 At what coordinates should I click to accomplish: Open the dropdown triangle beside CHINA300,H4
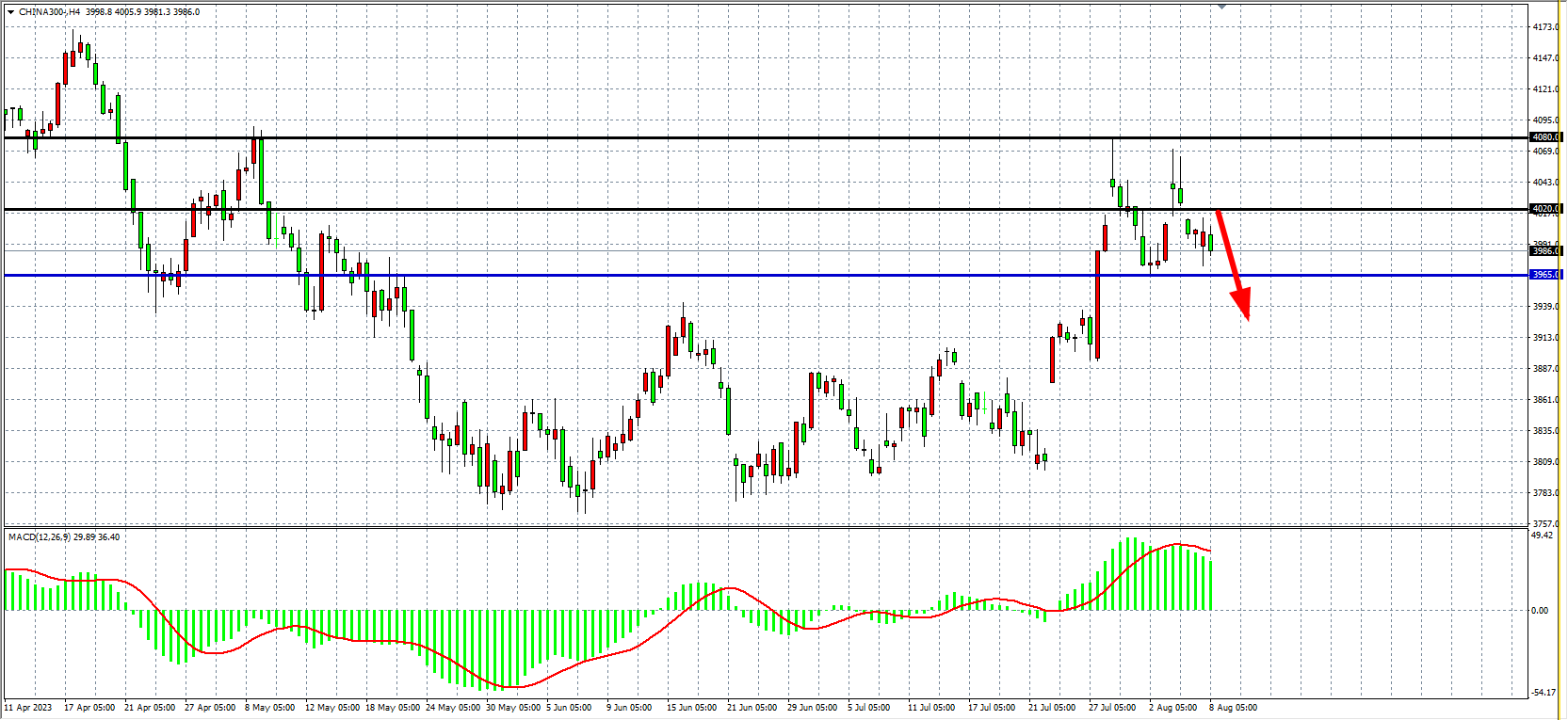[x=10, y=12]
